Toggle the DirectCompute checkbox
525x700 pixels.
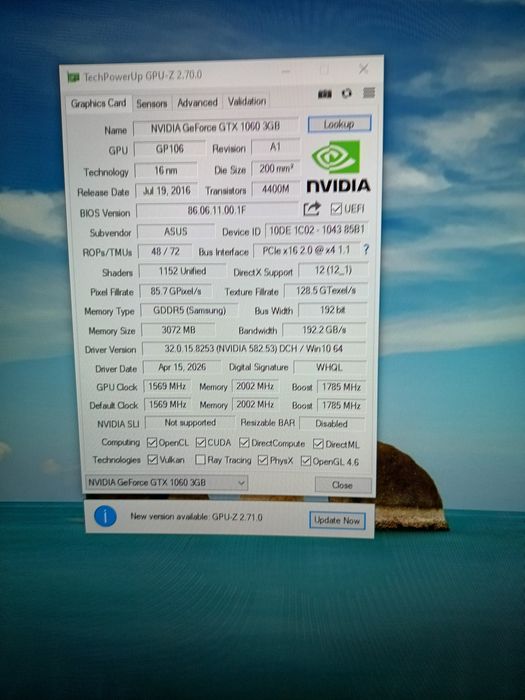click(244, 443)
